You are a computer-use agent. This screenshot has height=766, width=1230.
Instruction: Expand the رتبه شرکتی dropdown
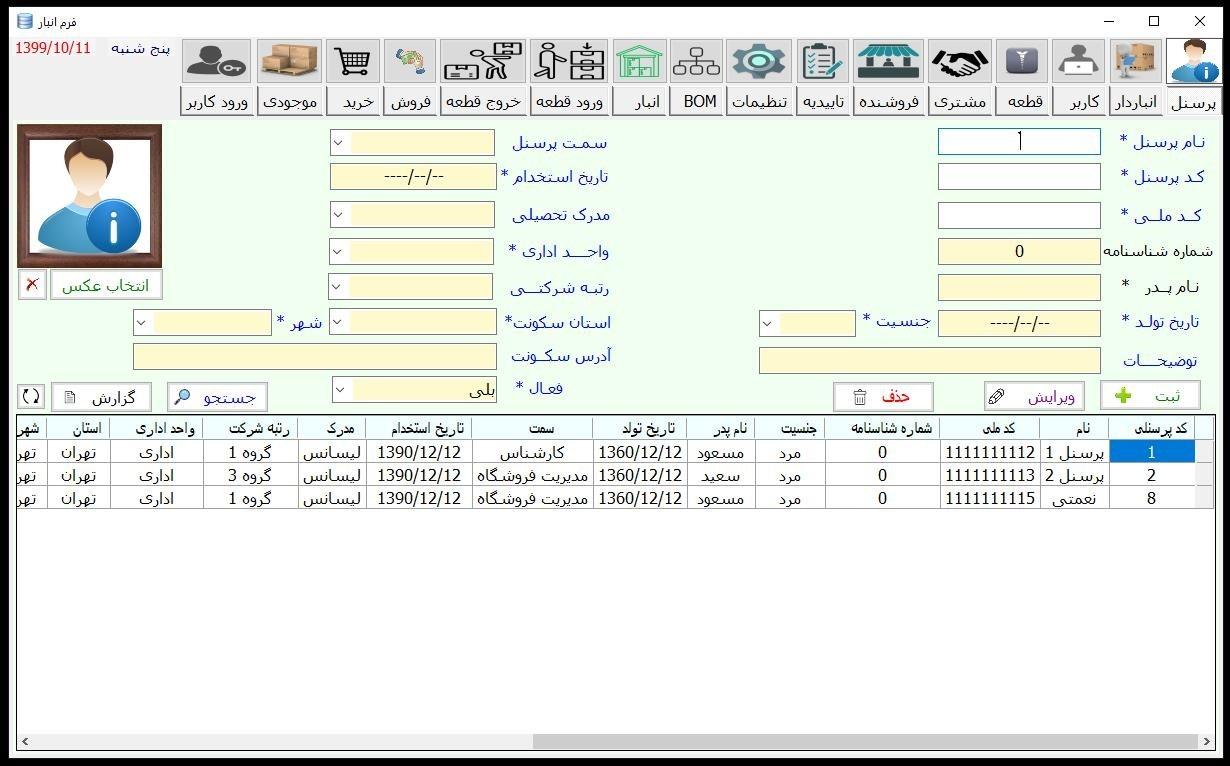pos(338,288)
